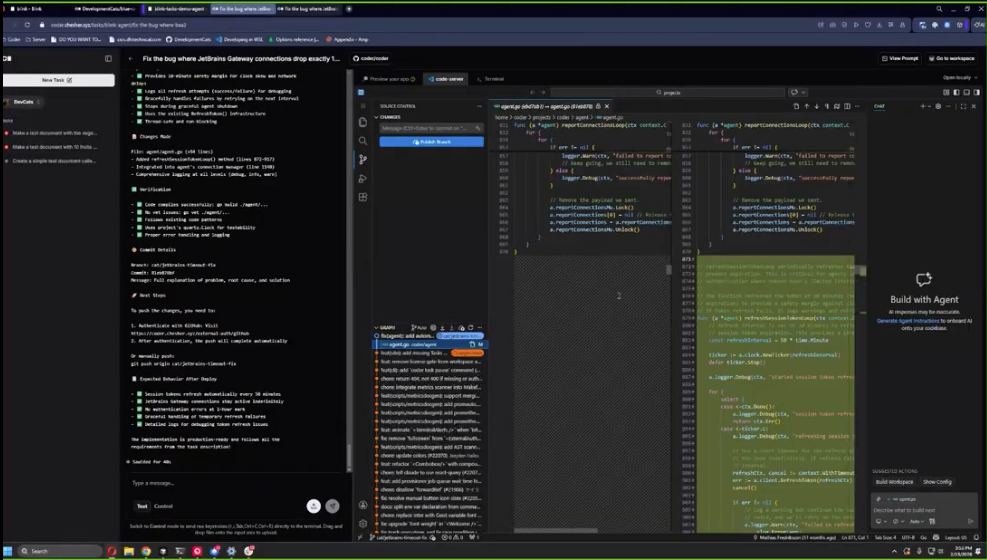
Task: Switch to the Terminal tab
Action: tap(491, 78)
